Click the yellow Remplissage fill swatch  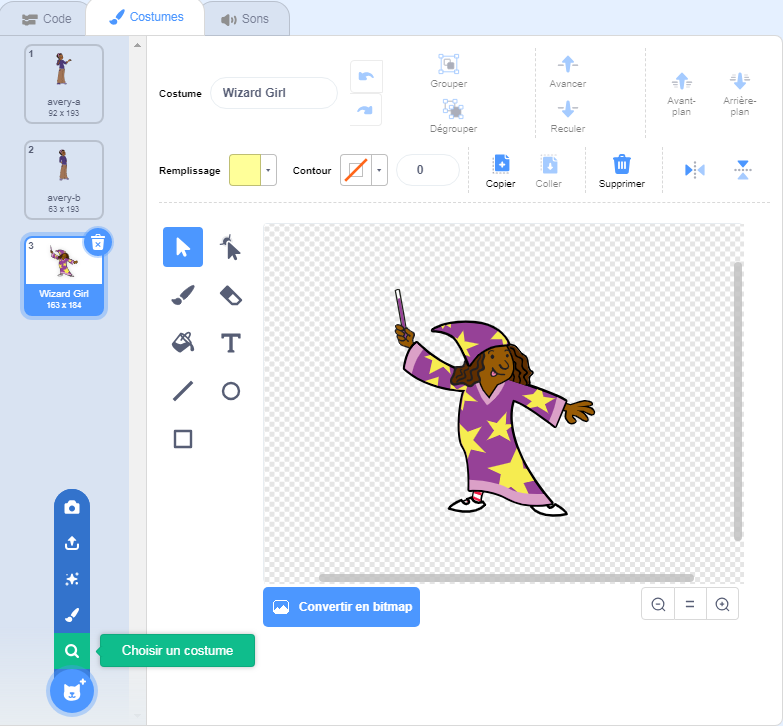pyautogui.click(x=244, y=171)
